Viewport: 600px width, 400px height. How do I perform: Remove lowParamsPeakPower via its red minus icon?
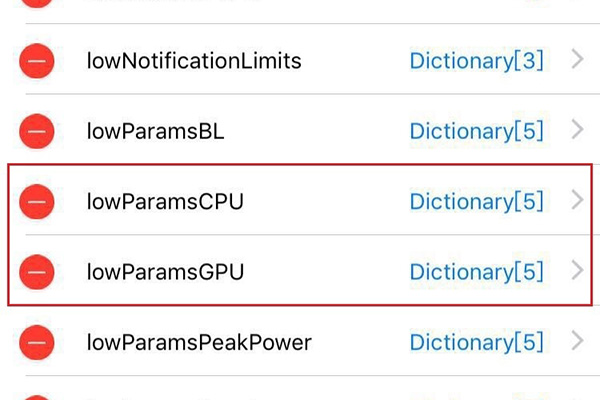click(x=37, y=343)
